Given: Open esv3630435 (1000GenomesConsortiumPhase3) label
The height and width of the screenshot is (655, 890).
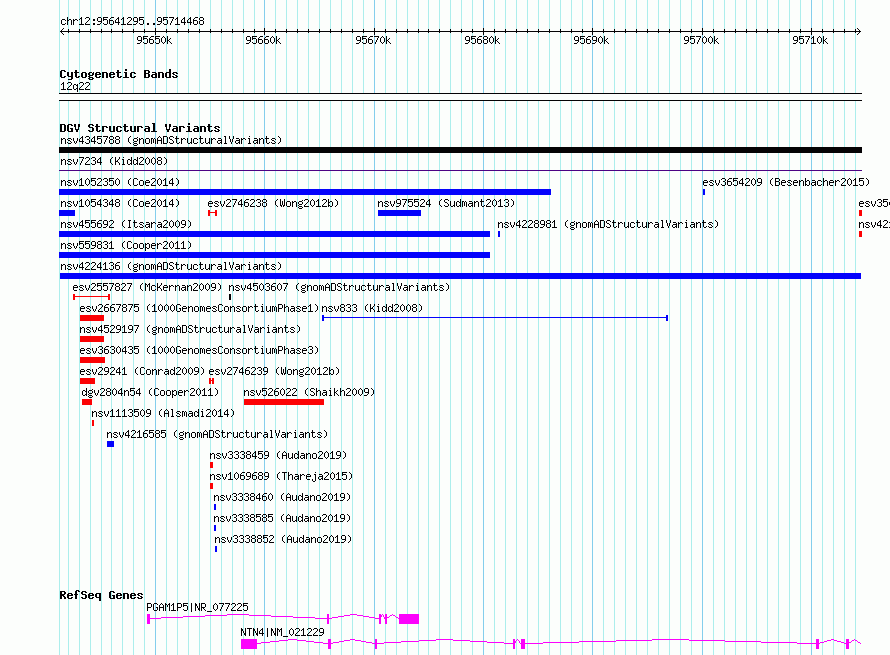Looking at the screenshot, I should pos(199,350).
